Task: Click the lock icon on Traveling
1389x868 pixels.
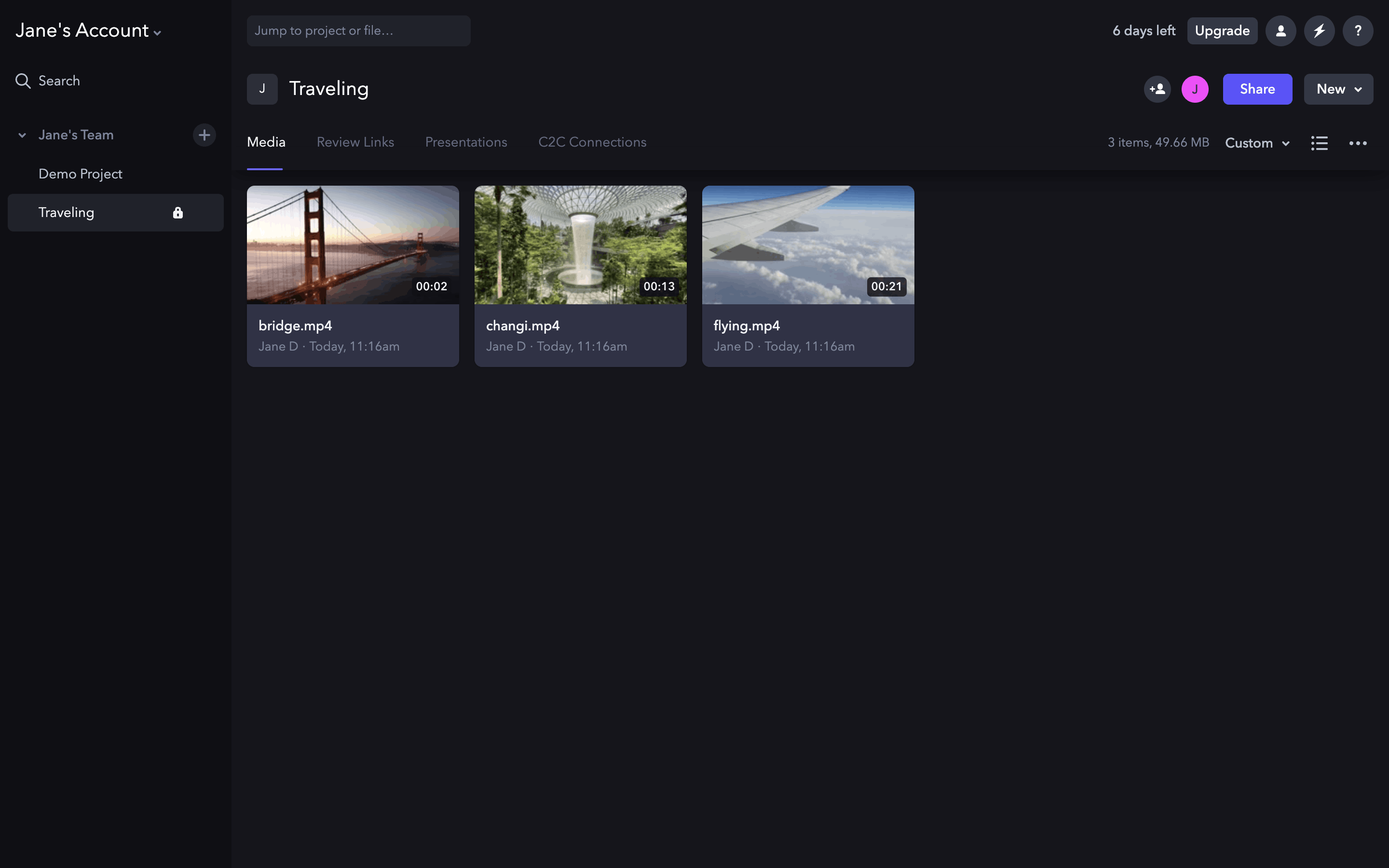Action: click(x=178, y=213)
